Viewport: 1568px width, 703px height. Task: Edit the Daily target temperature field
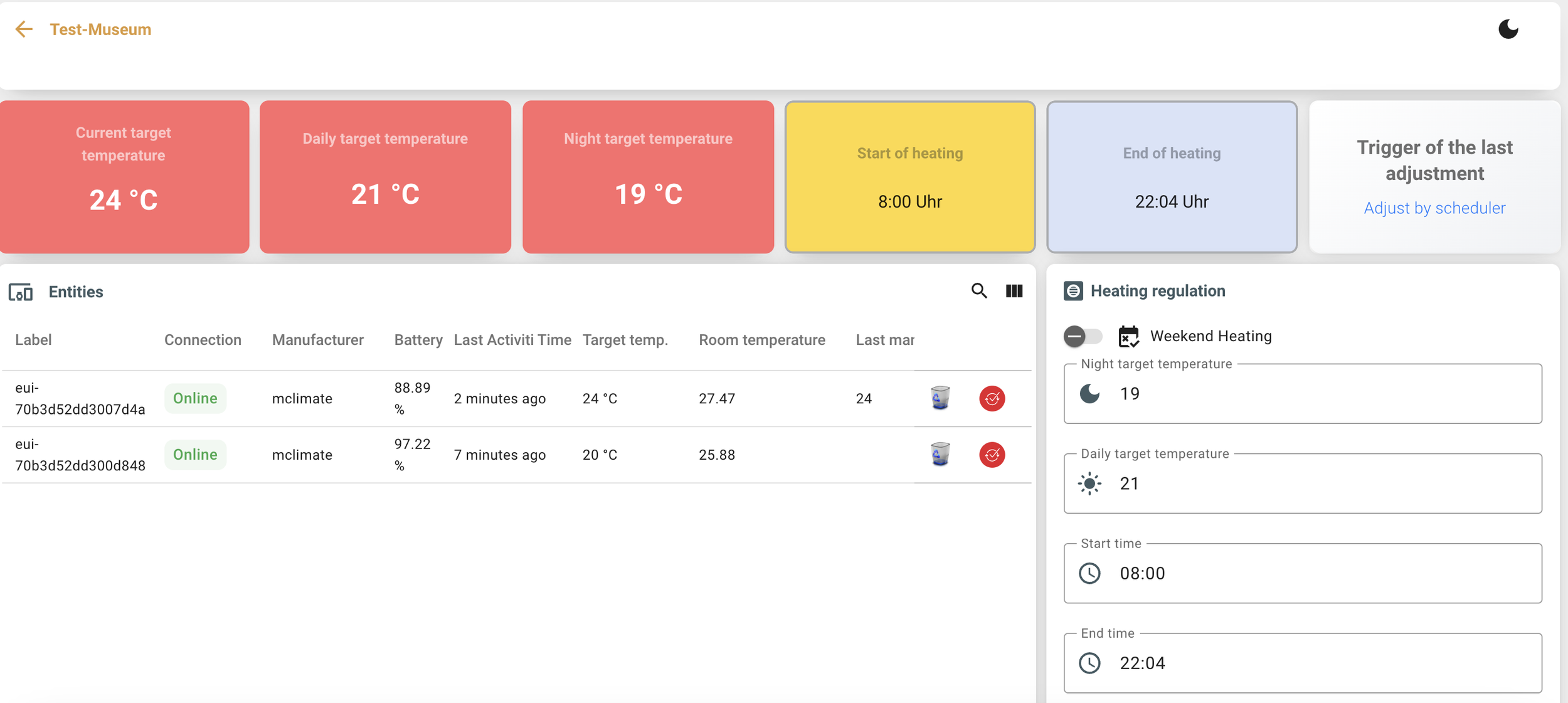click(1317, 484)
